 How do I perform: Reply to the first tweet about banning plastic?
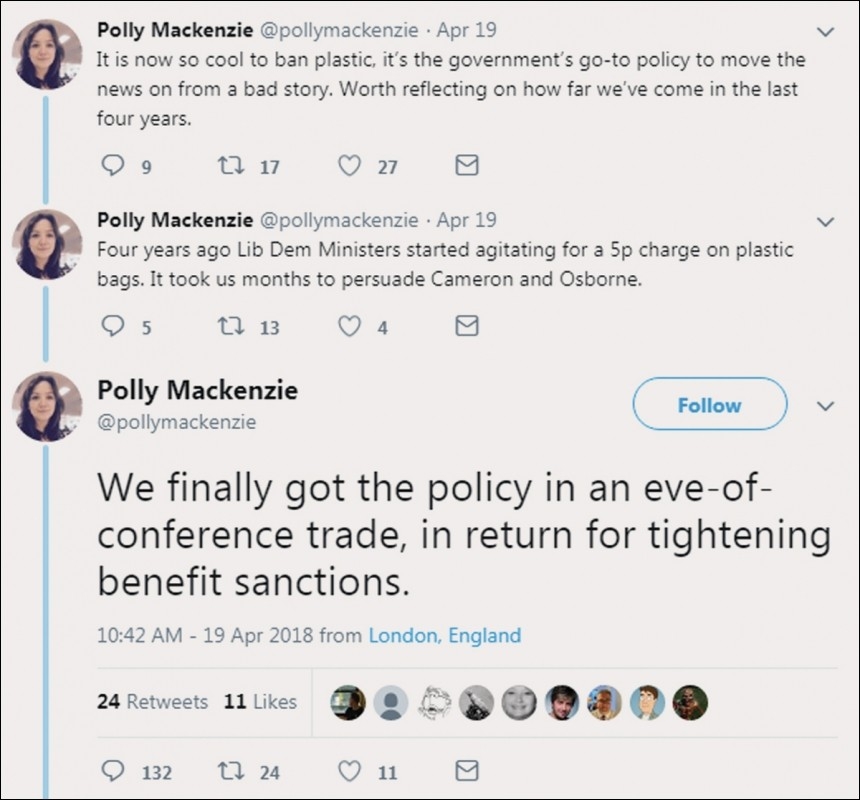pyautogui.click(x=114, y=166)
